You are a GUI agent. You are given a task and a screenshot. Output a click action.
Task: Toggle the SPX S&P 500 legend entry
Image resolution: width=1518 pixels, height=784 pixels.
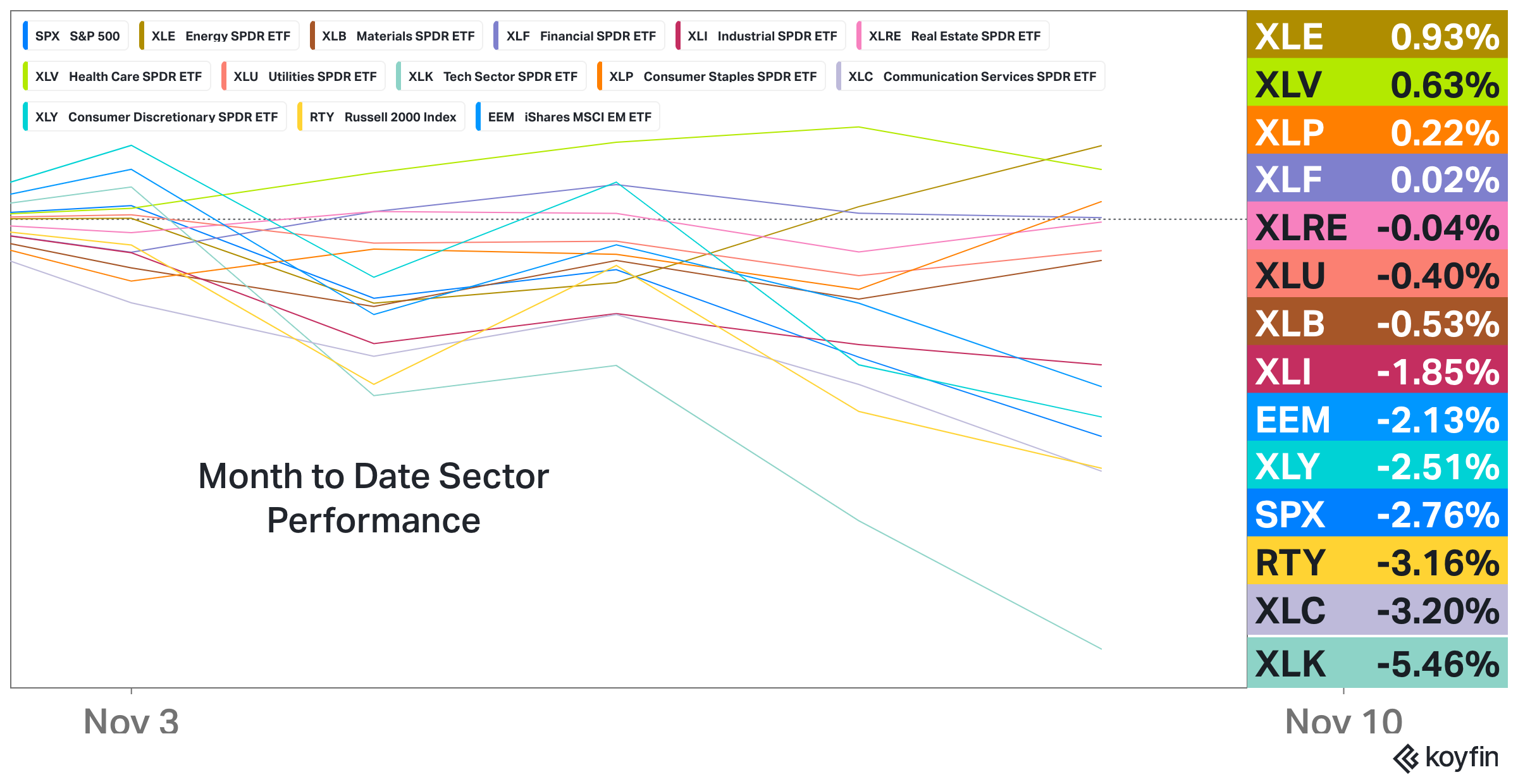[77, 36]
